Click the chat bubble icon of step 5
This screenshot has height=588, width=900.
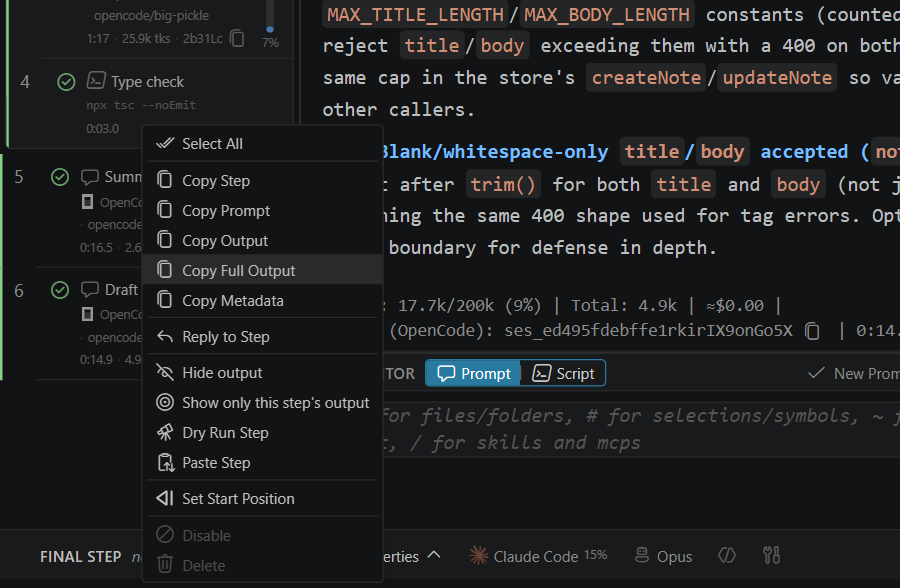coord(90,176)
